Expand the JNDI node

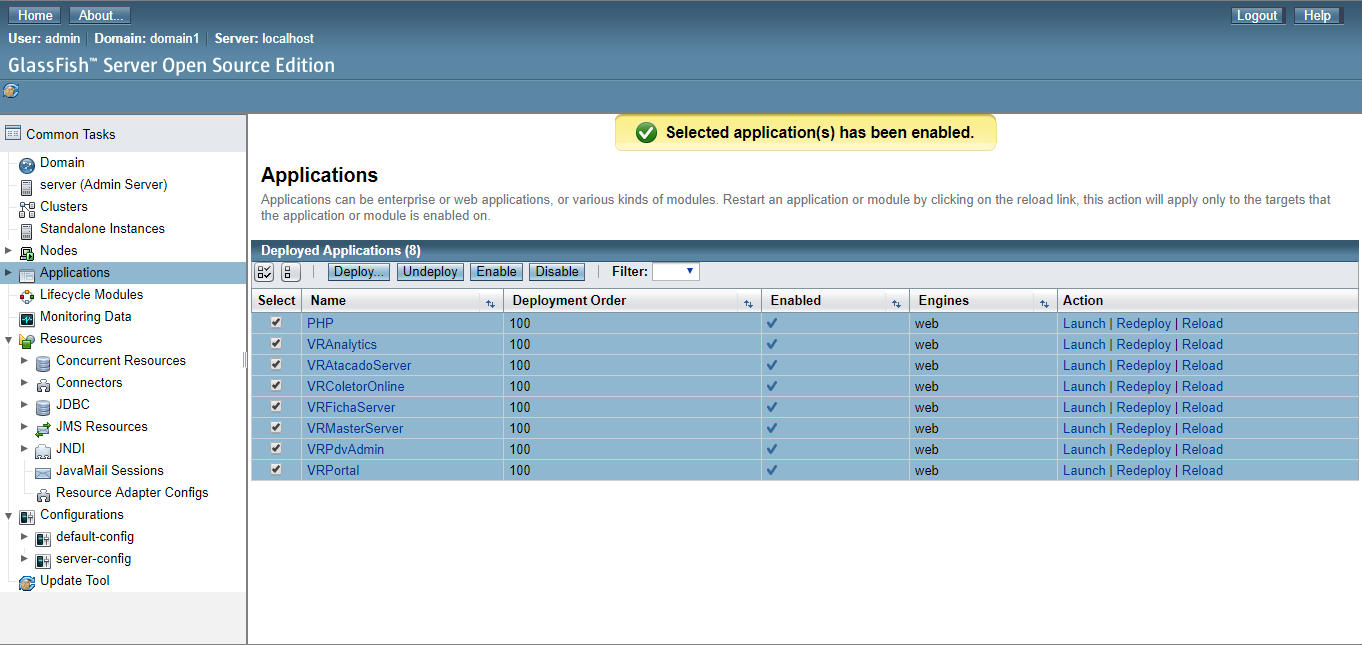pyautogui.click(x=25, y=448)
